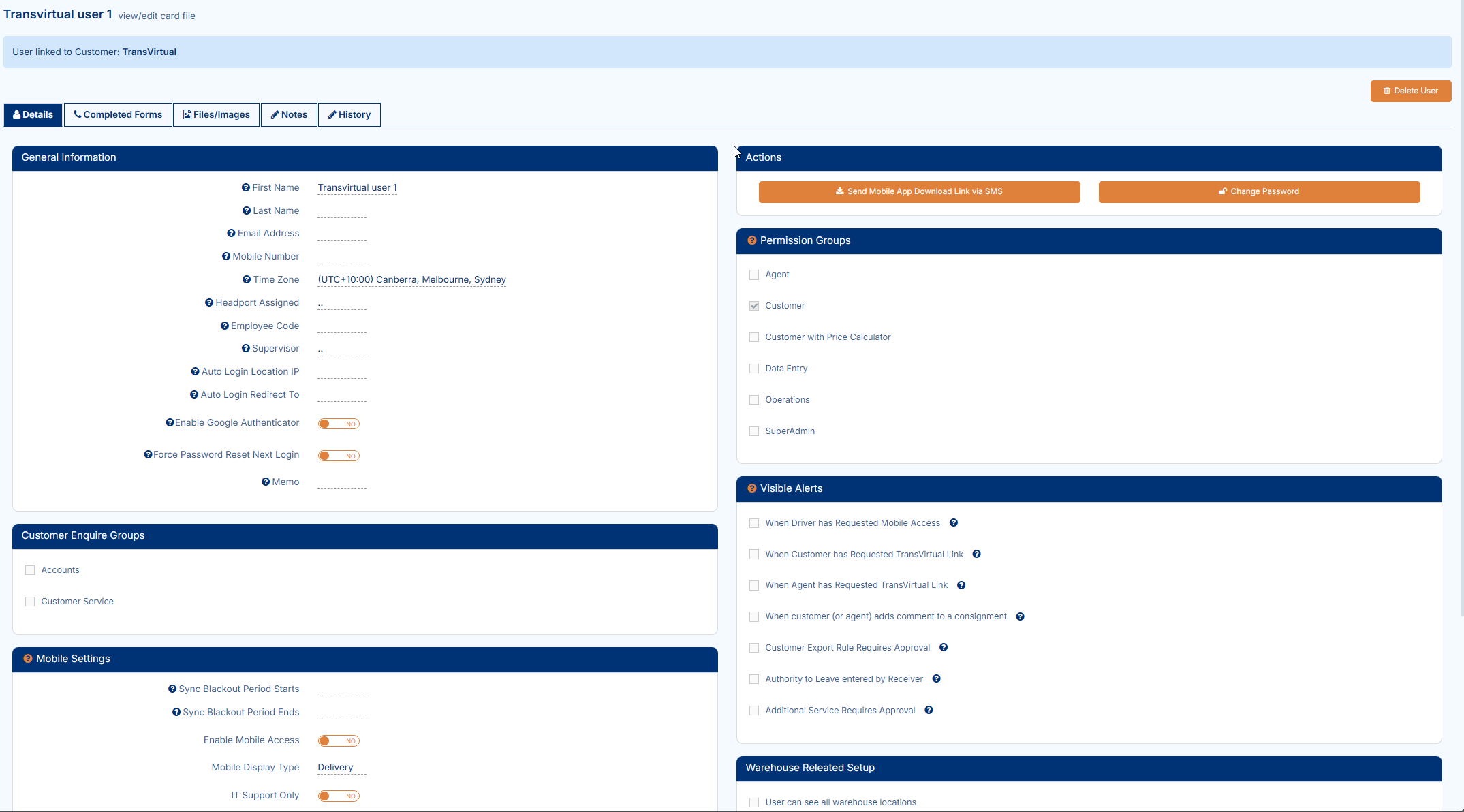Screen dimensions: 1464x812
Task: Click help icon beside Time Zone
Action: pos(247,279)
